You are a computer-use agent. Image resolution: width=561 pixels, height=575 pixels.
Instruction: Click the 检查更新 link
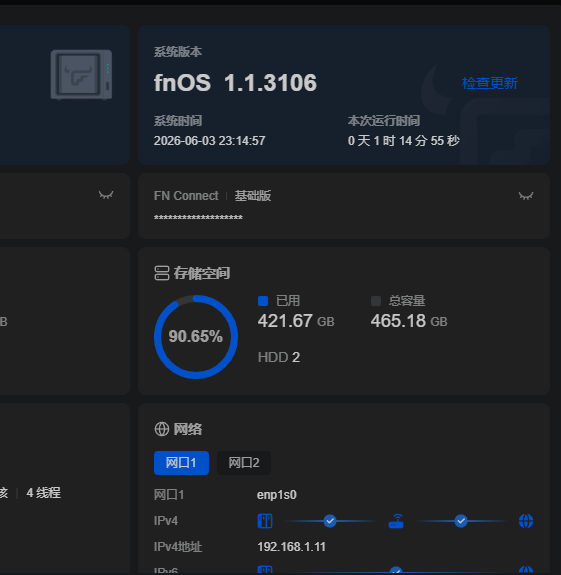pos(490,83)
